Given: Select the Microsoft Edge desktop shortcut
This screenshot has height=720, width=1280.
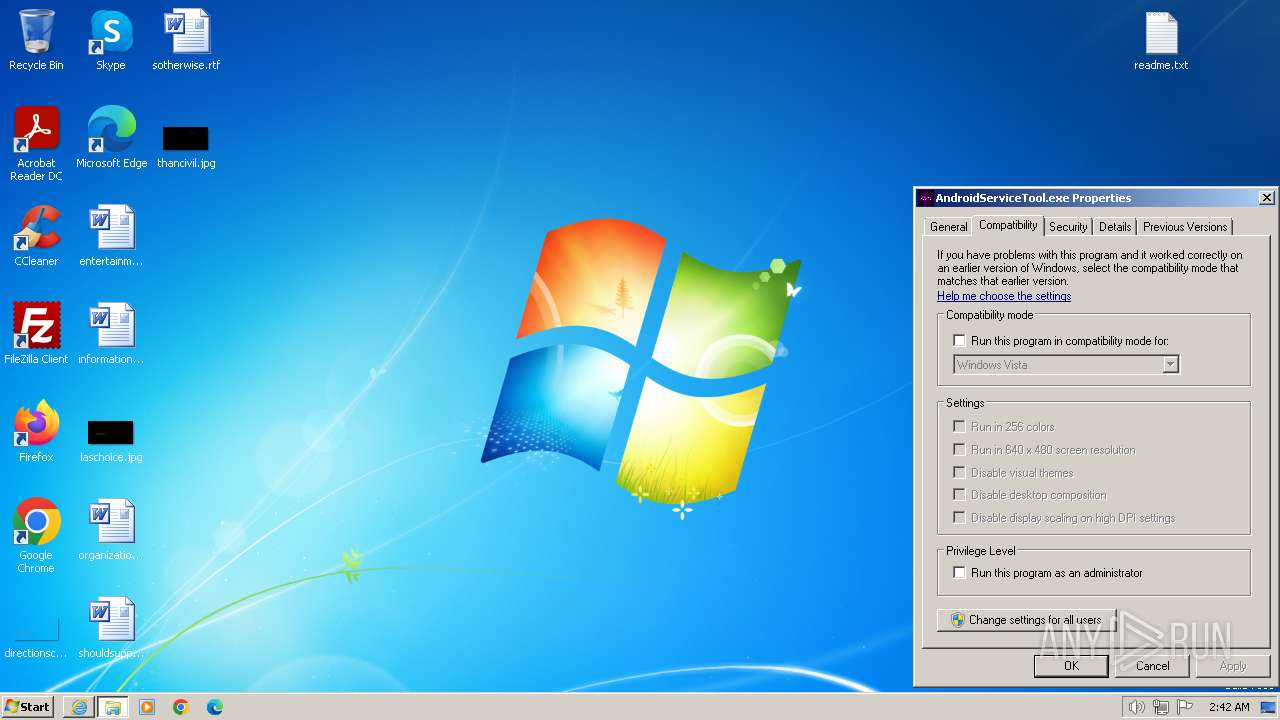Looking at the screenshot, I should click(111, 138).
